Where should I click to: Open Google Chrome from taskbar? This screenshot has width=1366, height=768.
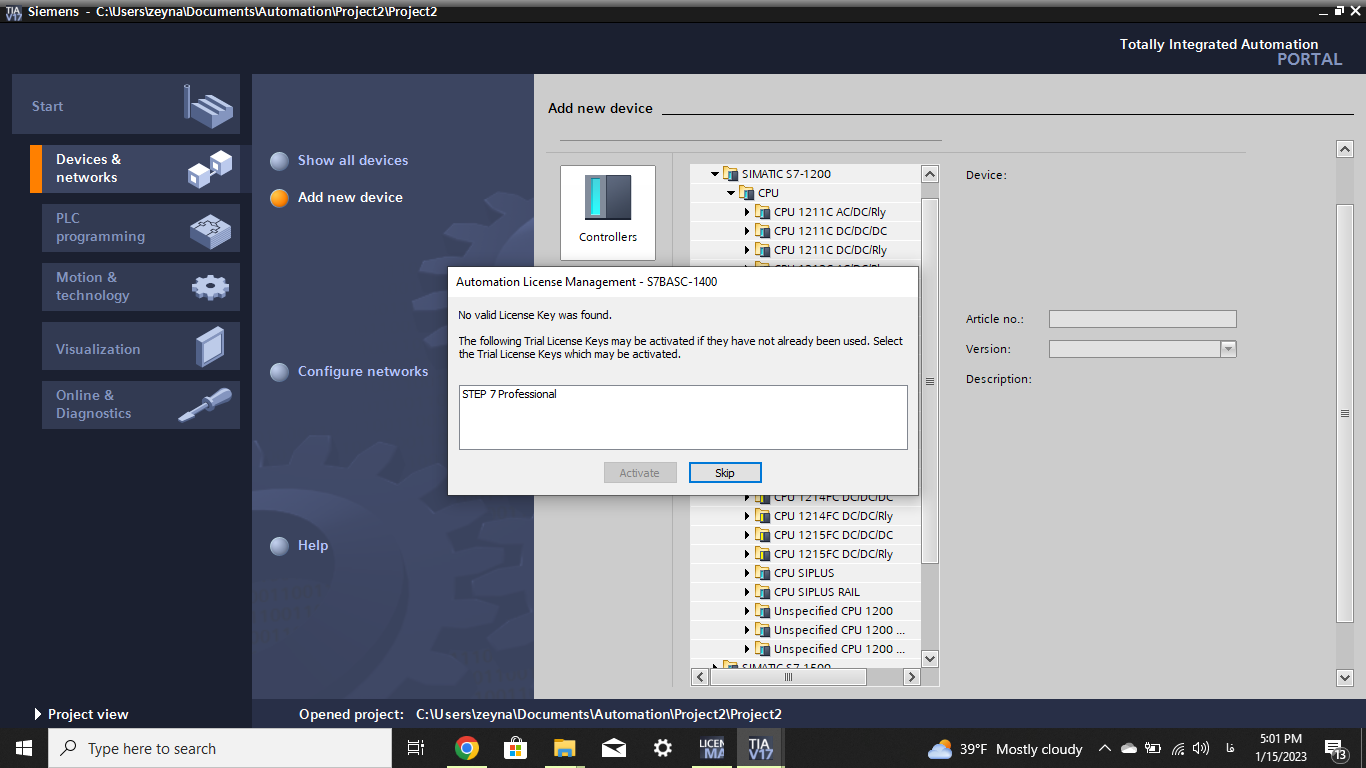click(x=466, y=748)
